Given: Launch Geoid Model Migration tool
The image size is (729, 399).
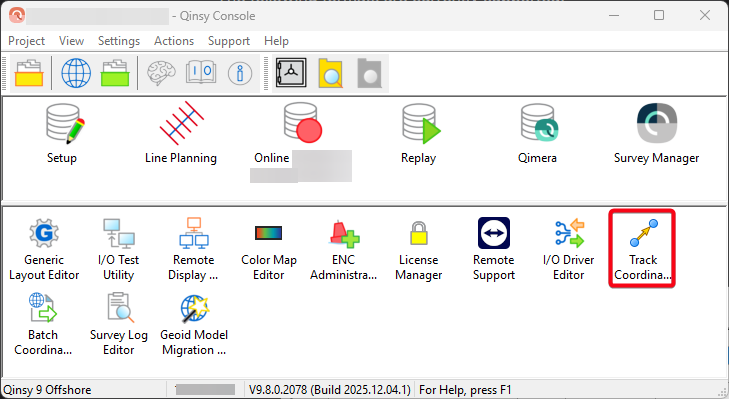Looking at the screenshot, I should point(194,325).
